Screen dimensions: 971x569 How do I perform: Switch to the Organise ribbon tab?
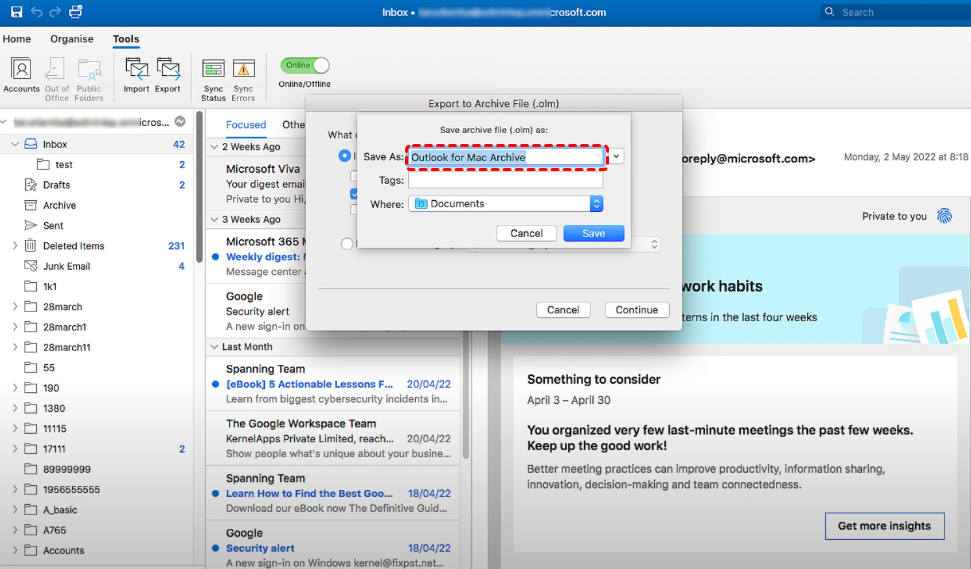coord(72,38)
